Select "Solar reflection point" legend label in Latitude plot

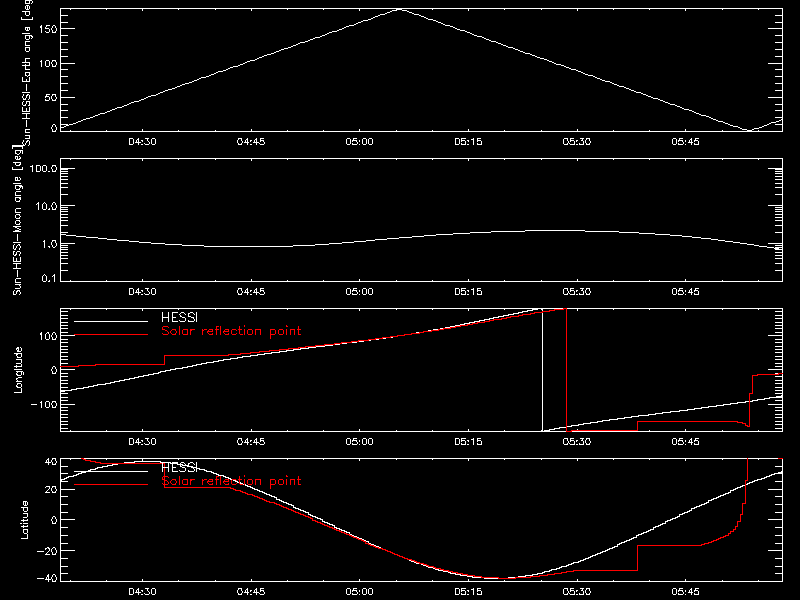231,481
